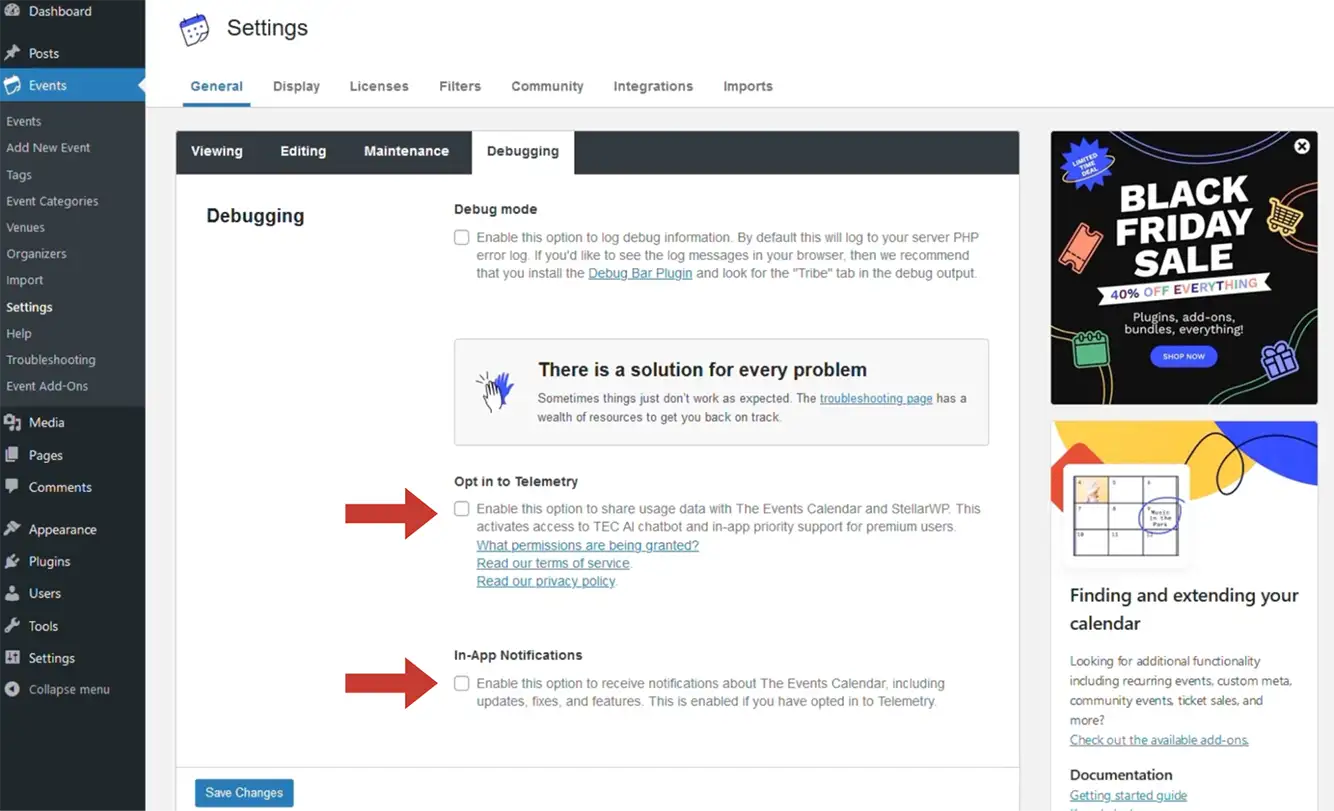Click the Plugins plug icon
The height and width of the screenshot is (811, 1334).
pos(12,561)
